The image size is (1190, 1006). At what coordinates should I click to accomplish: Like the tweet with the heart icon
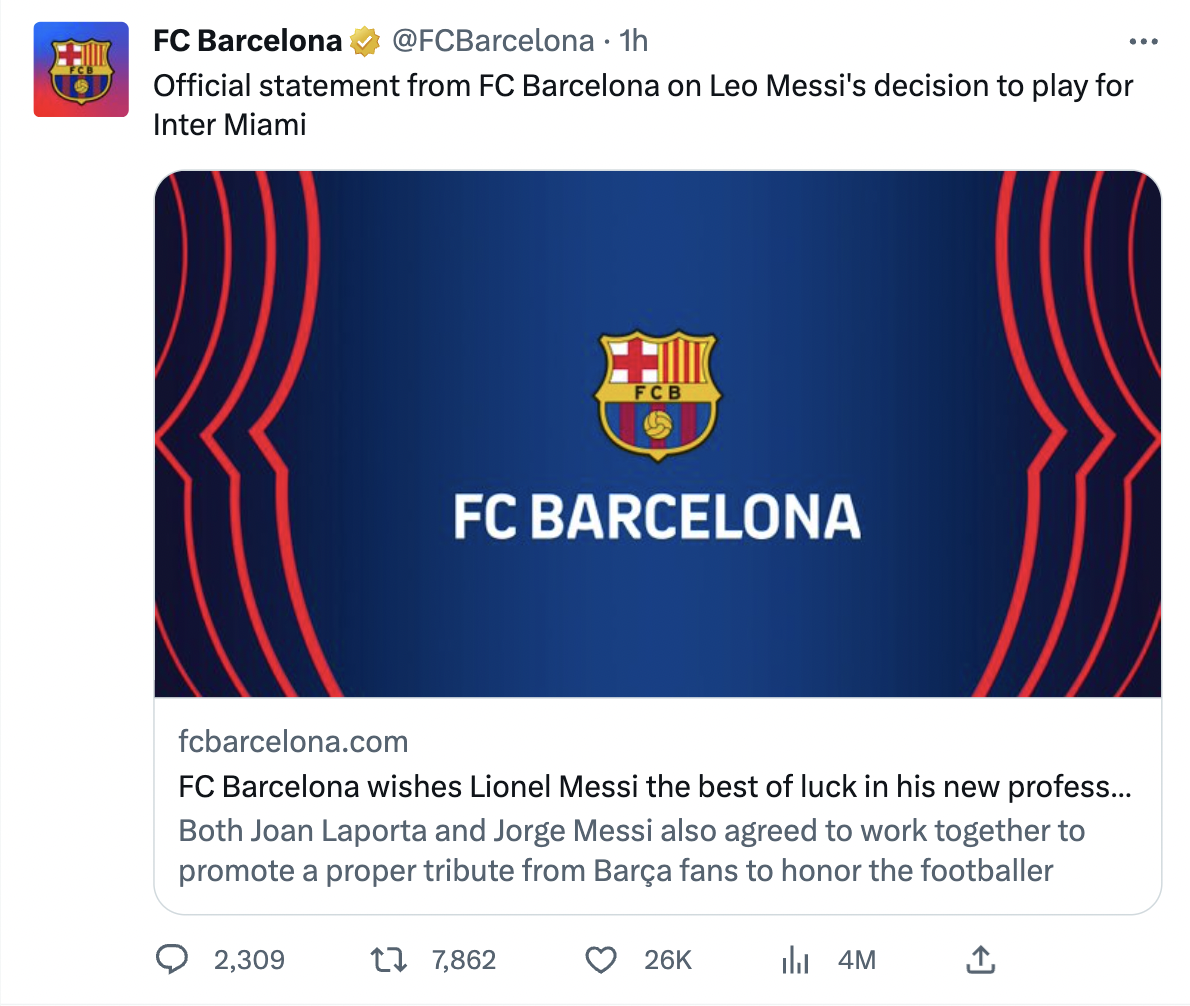(x=600, y=960)
